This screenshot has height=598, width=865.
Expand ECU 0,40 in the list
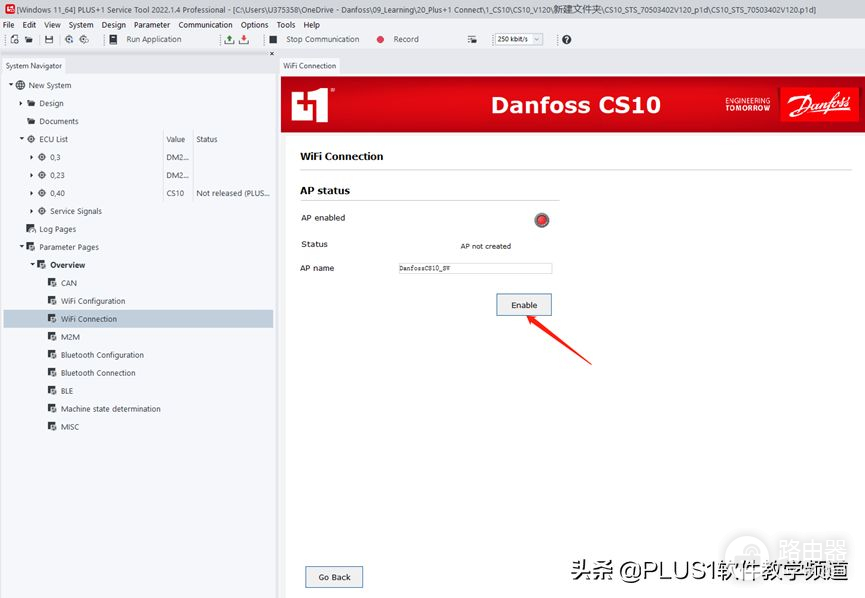click(31, 193)
